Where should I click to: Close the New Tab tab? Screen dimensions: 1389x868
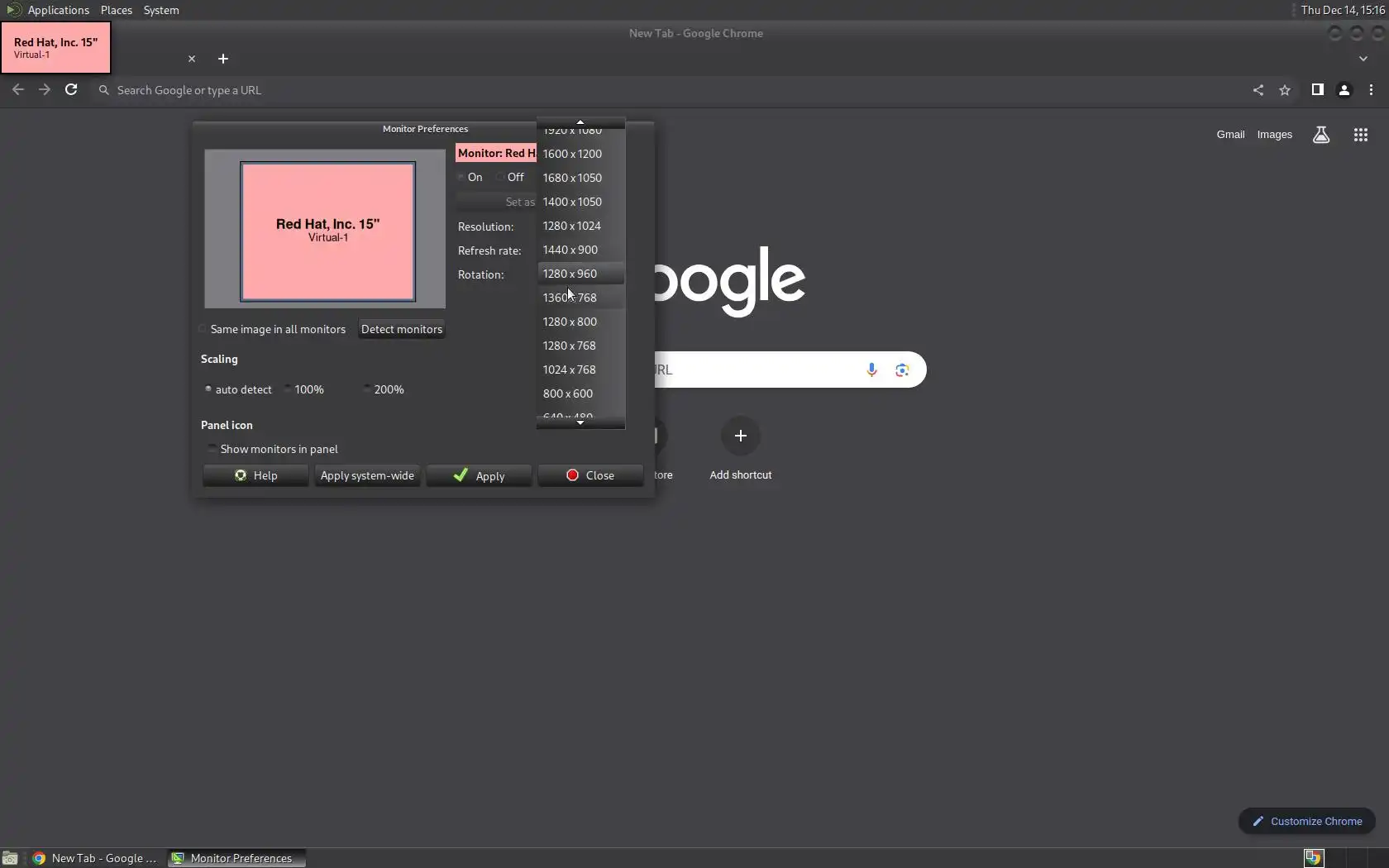[192, 59]
